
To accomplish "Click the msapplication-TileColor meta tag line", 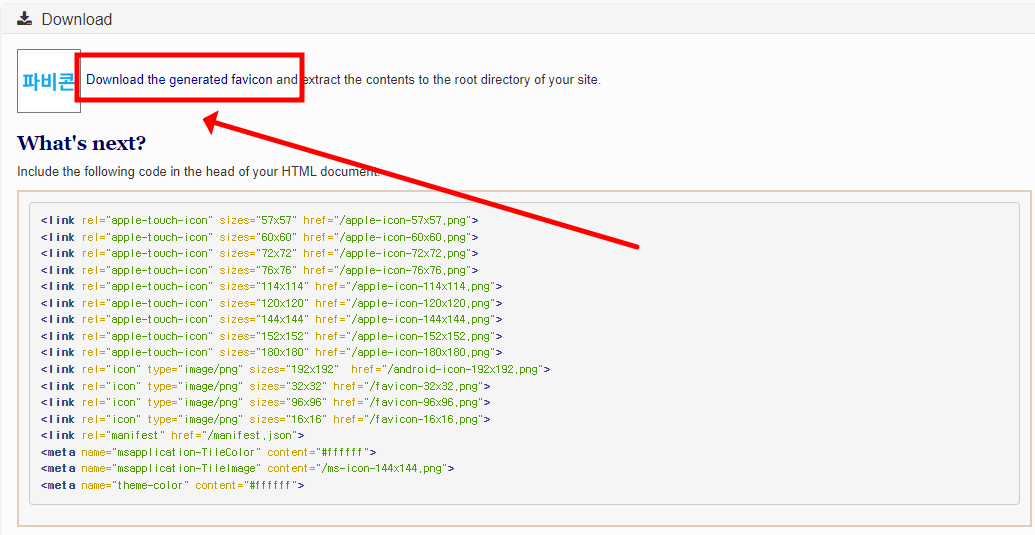I will (x=208, y=452).
